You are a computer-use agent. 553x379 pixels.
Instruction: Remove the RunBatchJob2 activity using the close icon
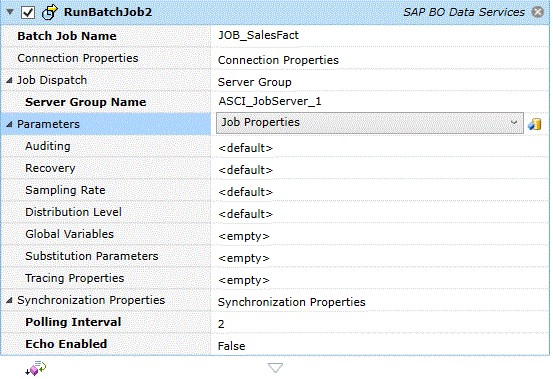tap(538, 12)
